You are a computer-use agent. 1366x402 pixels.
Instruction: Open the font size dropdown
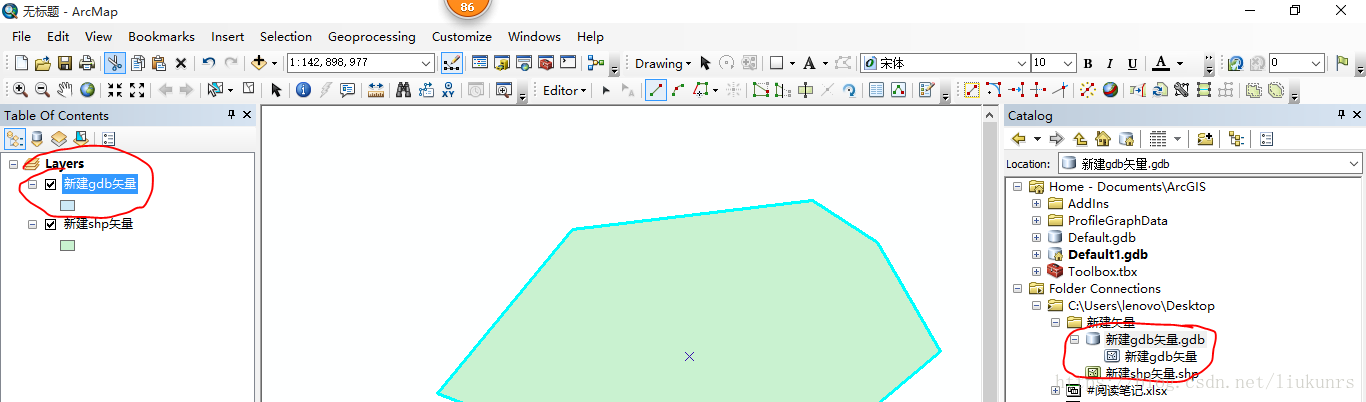[1069, 63]
